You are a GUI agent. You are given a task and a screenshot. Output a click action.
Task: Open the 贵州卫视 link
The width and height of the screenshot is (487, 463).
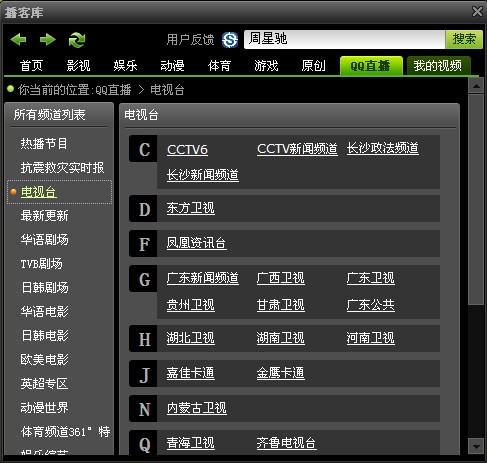click(191, 305)
